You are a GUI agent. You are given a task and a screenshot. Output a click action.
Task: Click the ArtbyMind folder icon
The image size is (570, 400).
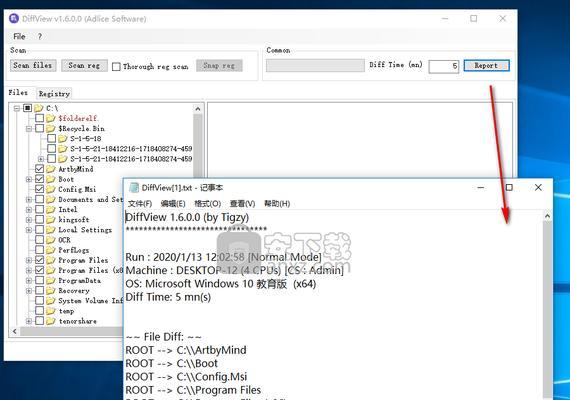click(51, 169)
